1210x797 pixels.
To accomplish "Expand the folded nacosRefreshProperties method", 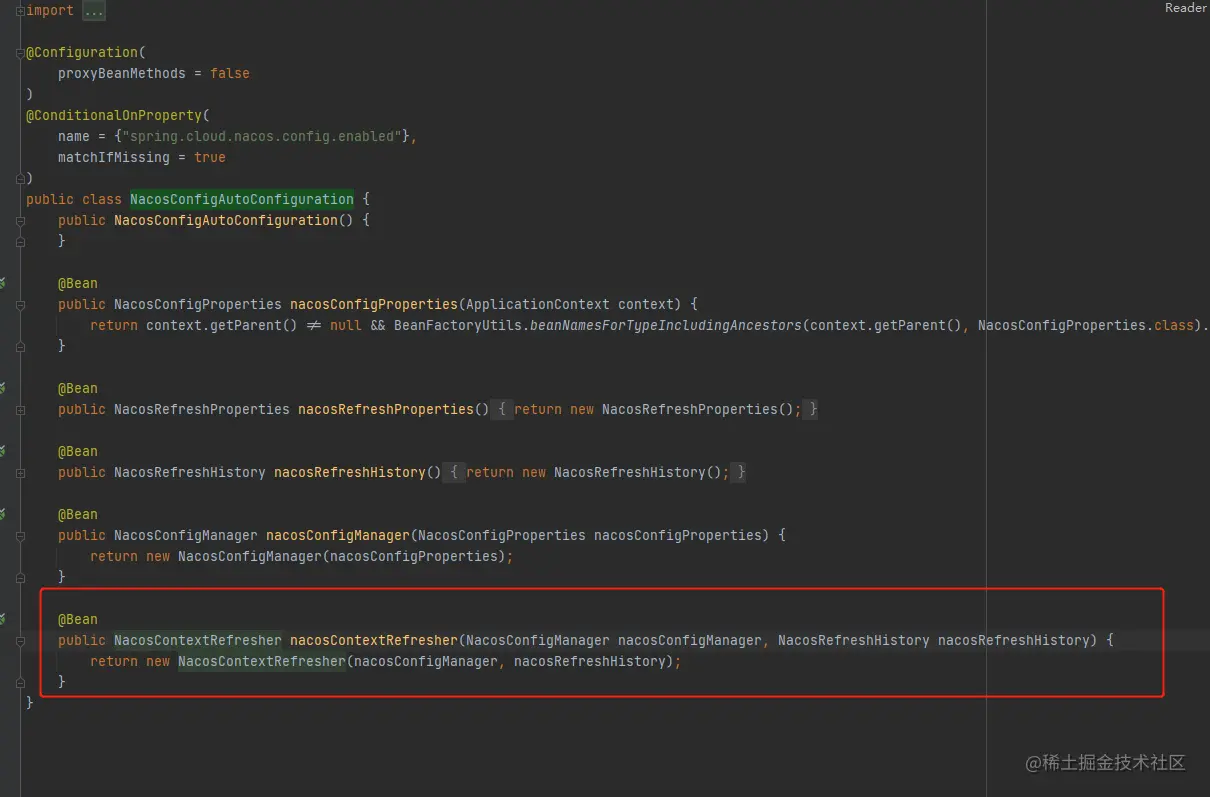I will [20, 409].
